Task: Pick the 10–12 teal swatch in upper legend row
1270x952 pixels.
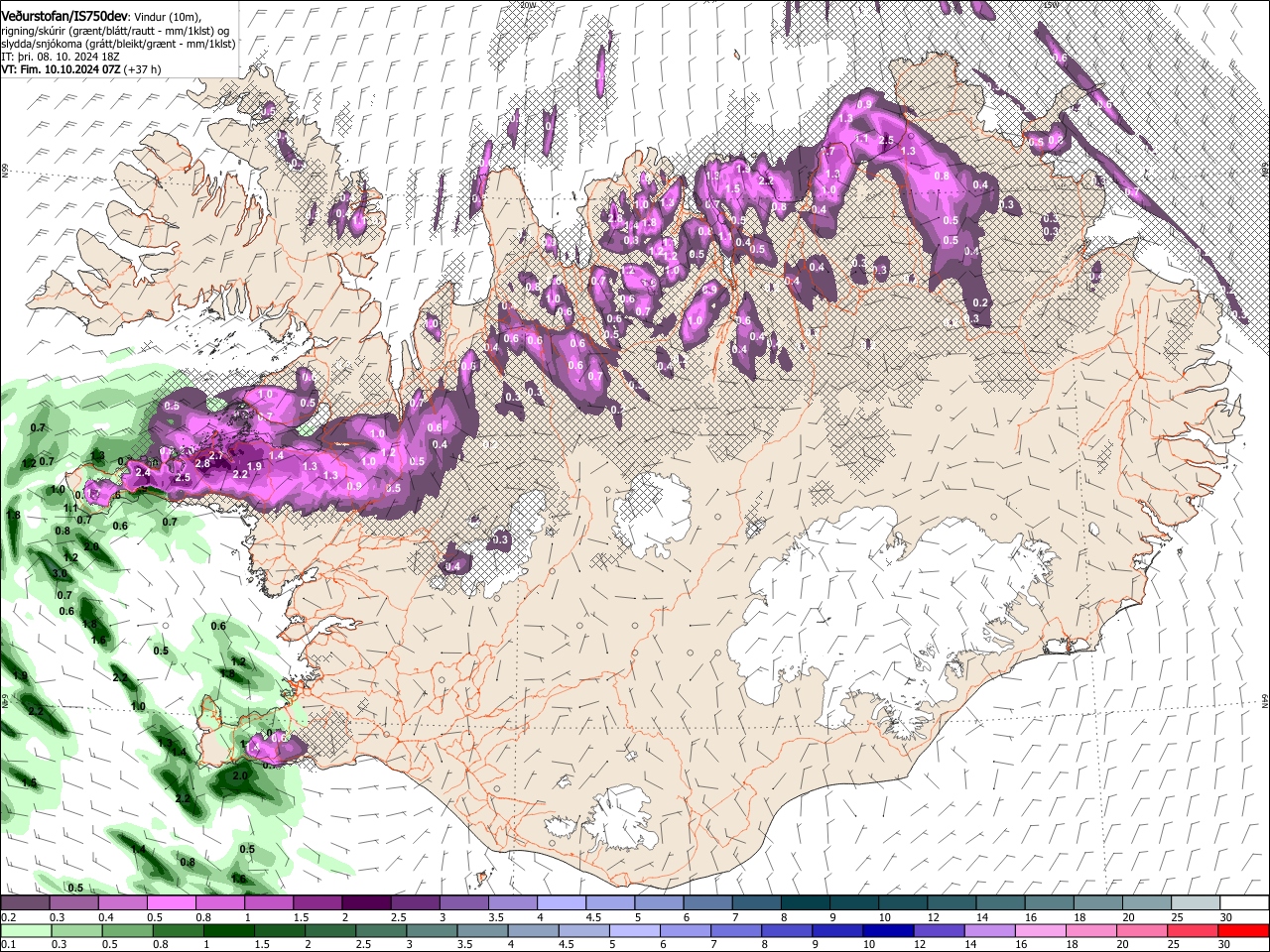Action: tap(903, 903)
